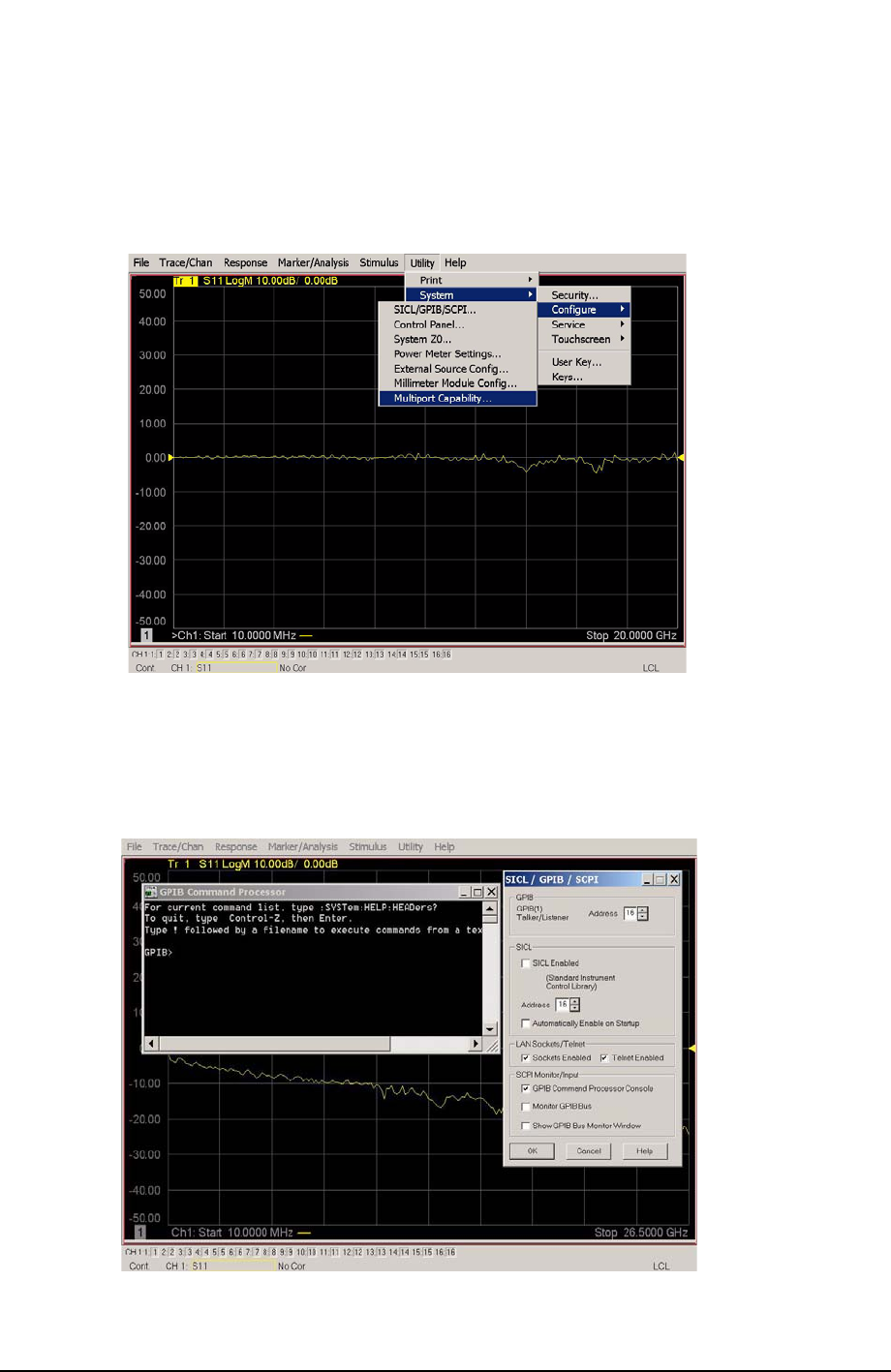Check Show GPIB Bus Monitor Window
Image resolution: width=891 pixels, height=1372 pixels.
[x=526, y=1126]
